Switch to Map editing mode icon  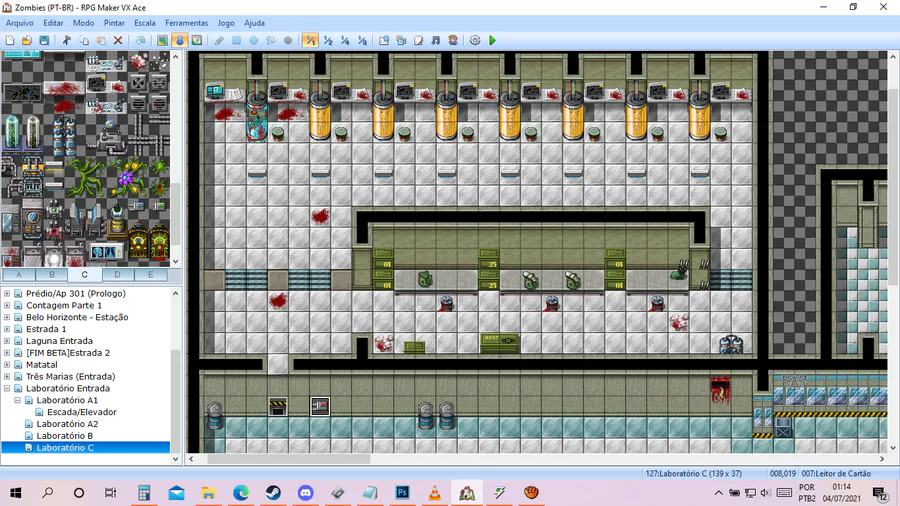pos(162,40)
